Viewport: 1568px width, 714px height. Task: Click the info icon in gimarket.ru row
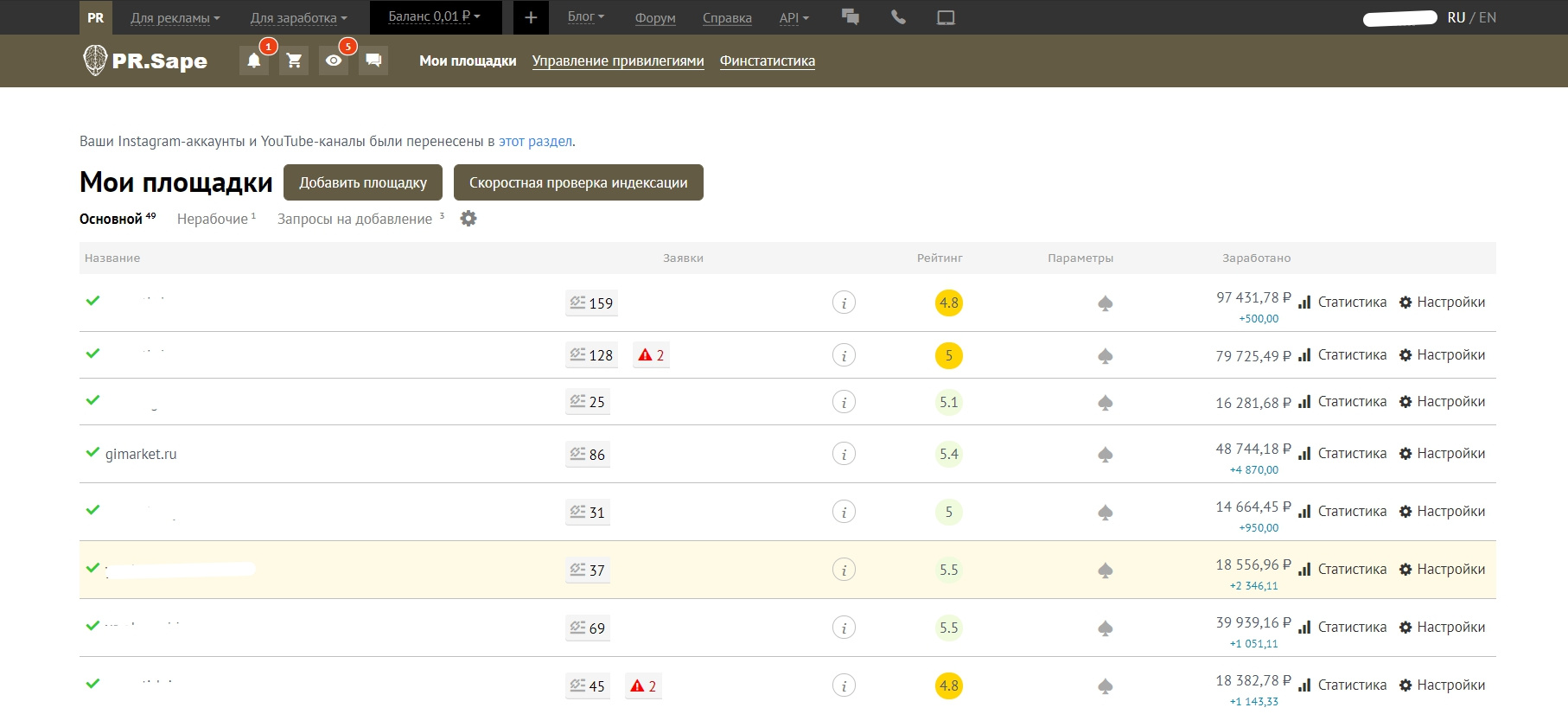point(844,454)
